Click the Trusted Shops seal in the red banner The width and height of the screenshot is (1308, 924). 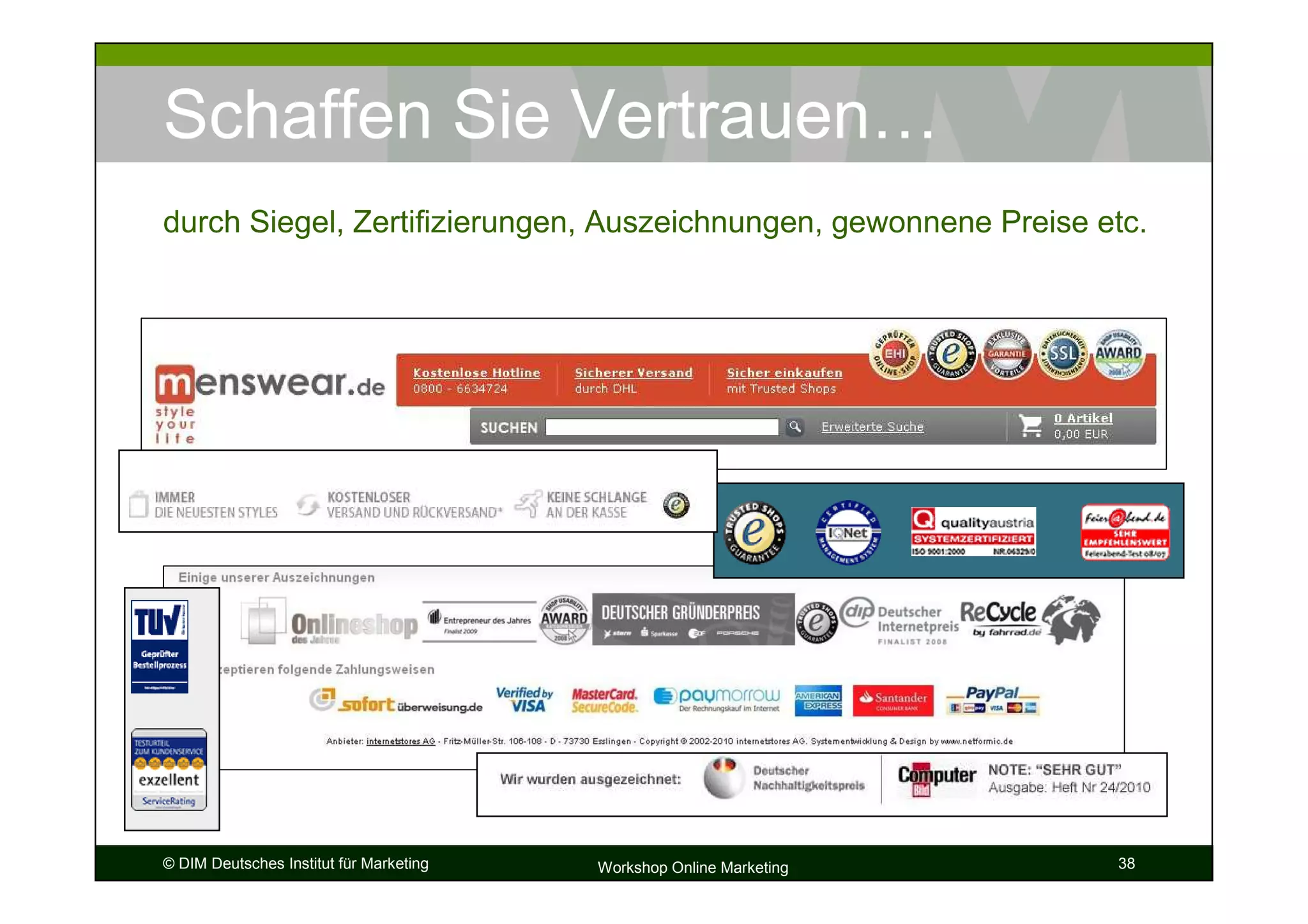click(x=951, y=354)
